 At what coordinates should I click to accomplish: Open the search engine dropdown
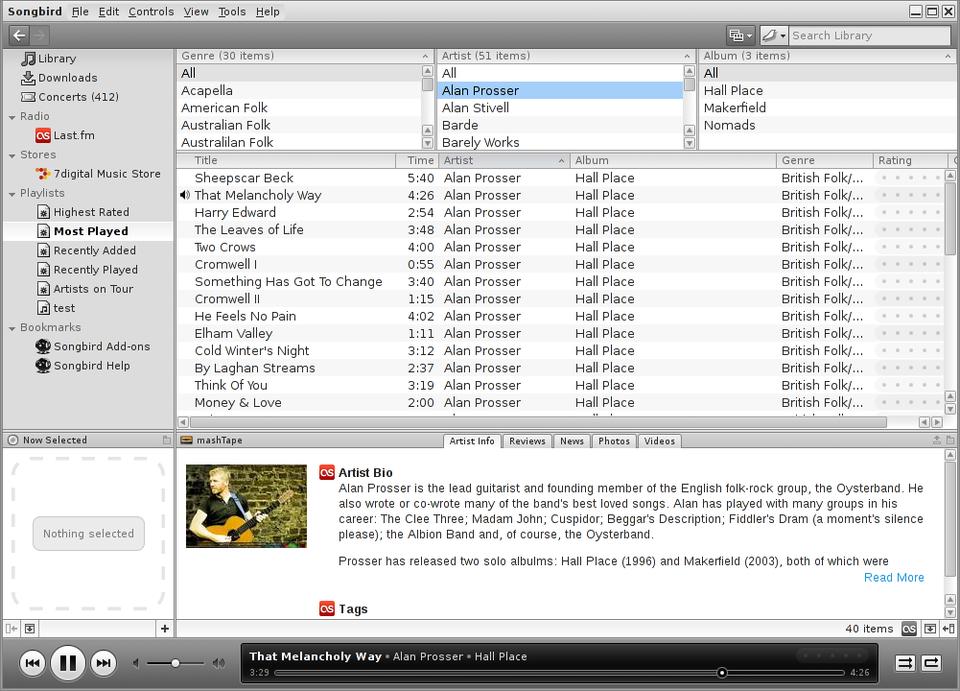point(773,35)
